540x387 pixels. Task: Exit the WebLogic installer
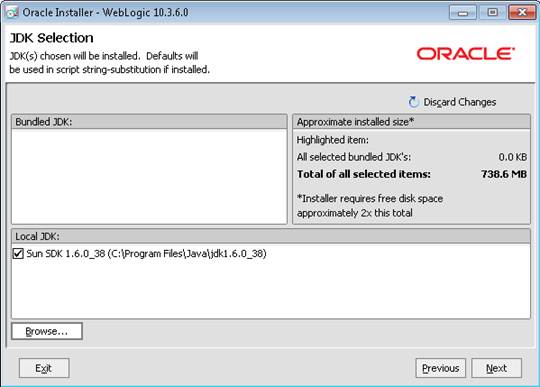coord(44,368)
